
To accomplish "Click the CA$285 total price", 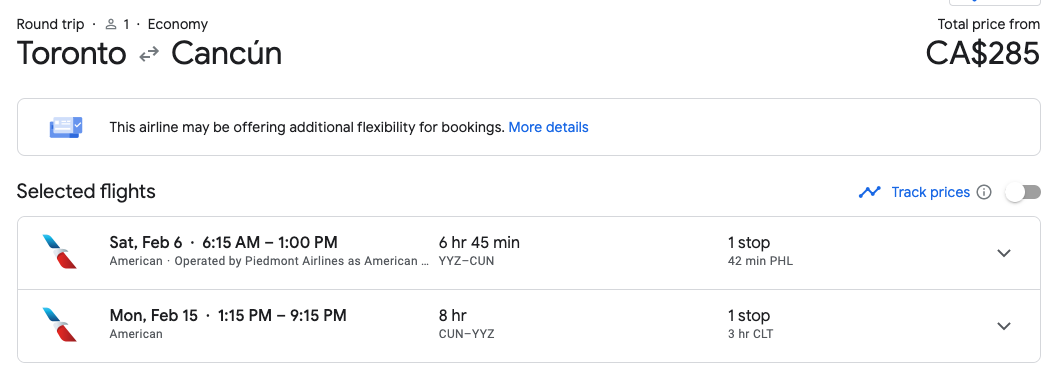I will 983,54.
